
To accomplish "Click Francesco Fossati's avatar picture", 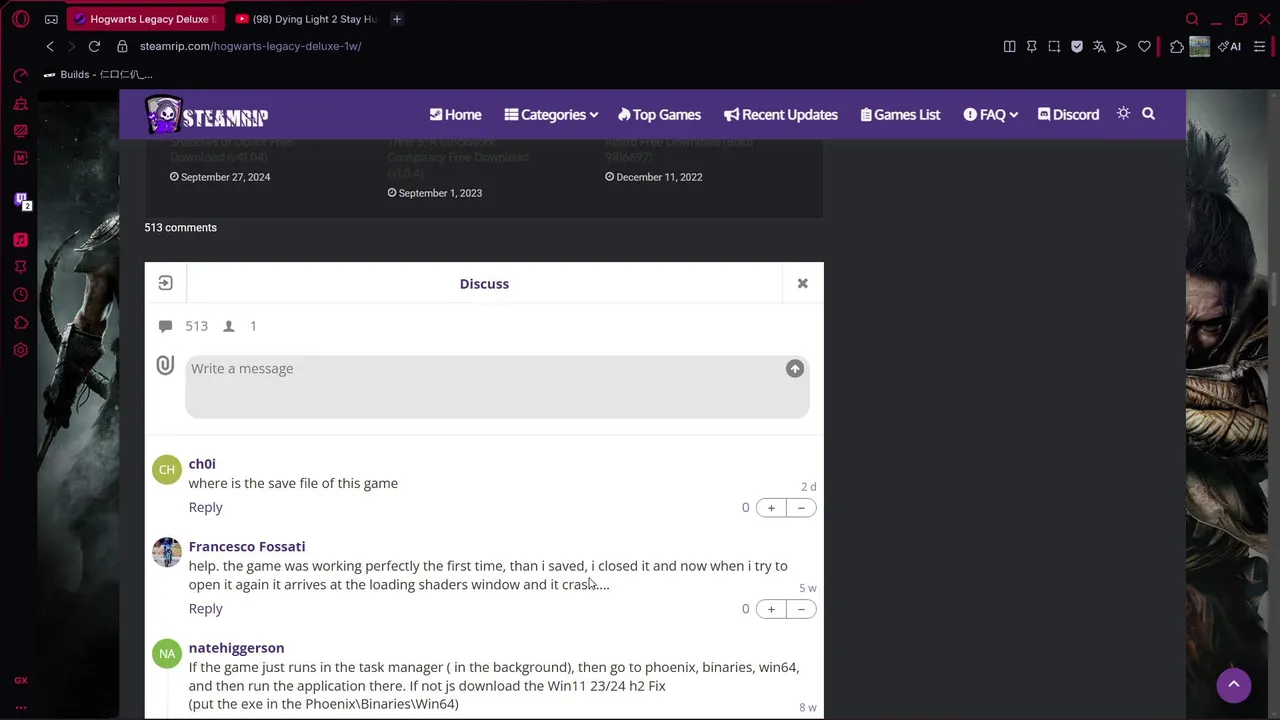I will (167, 552).
